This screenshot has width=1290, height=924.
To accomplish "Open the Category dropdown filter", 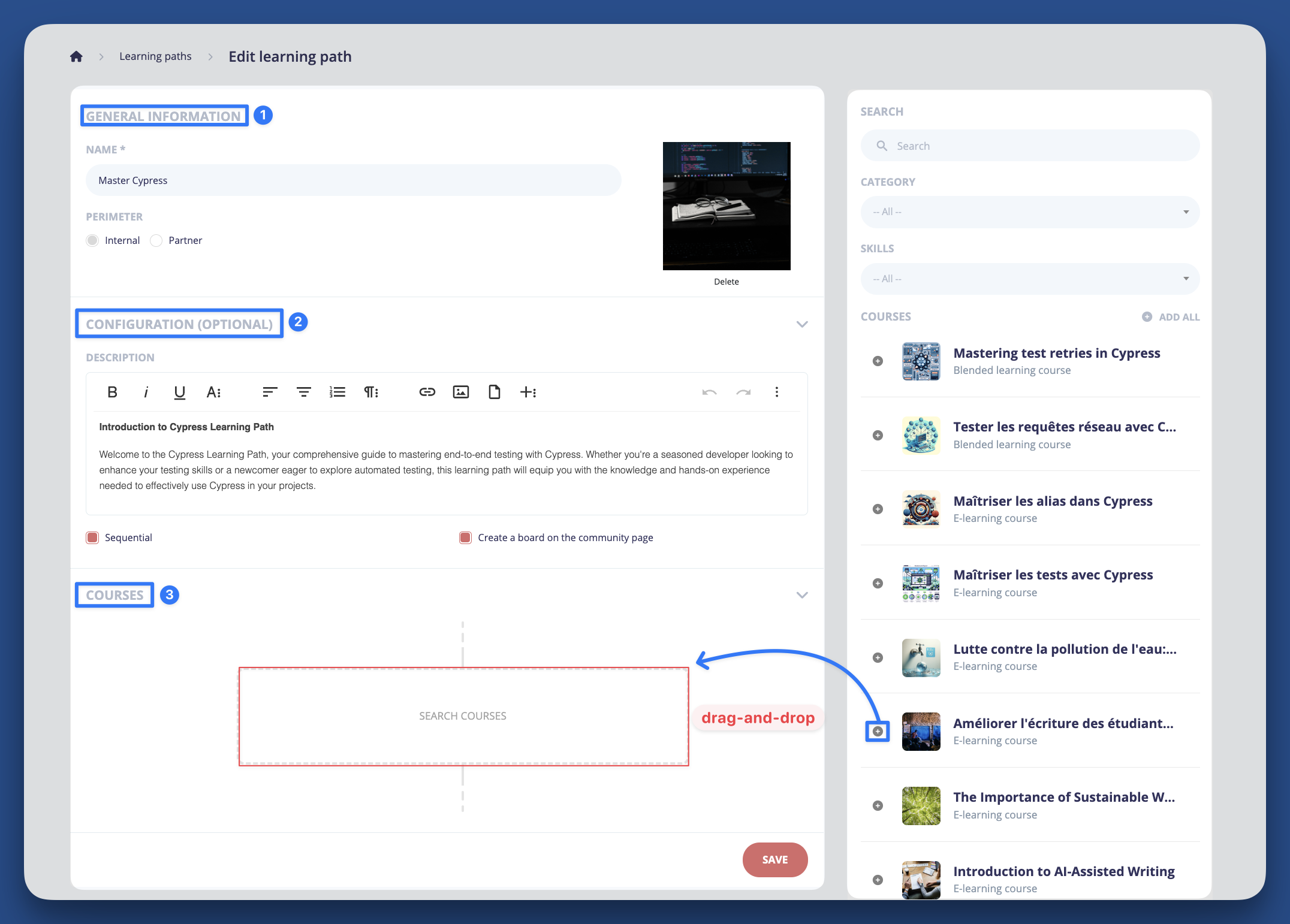I will point(1030,212).
